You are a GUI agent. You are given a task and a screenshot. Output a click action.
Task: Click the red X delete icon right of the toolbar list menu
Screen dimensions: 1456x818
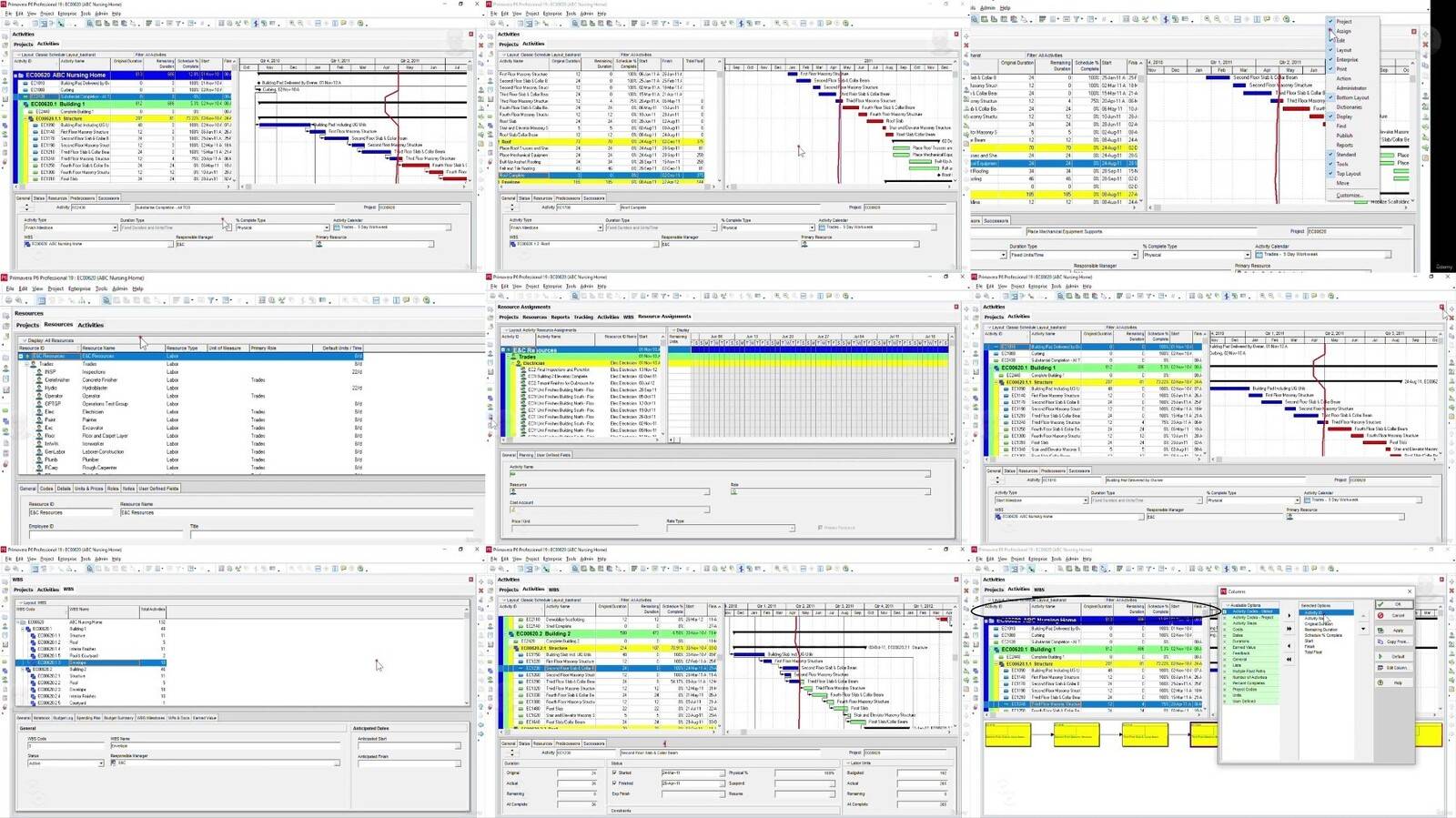point(1425,44)
